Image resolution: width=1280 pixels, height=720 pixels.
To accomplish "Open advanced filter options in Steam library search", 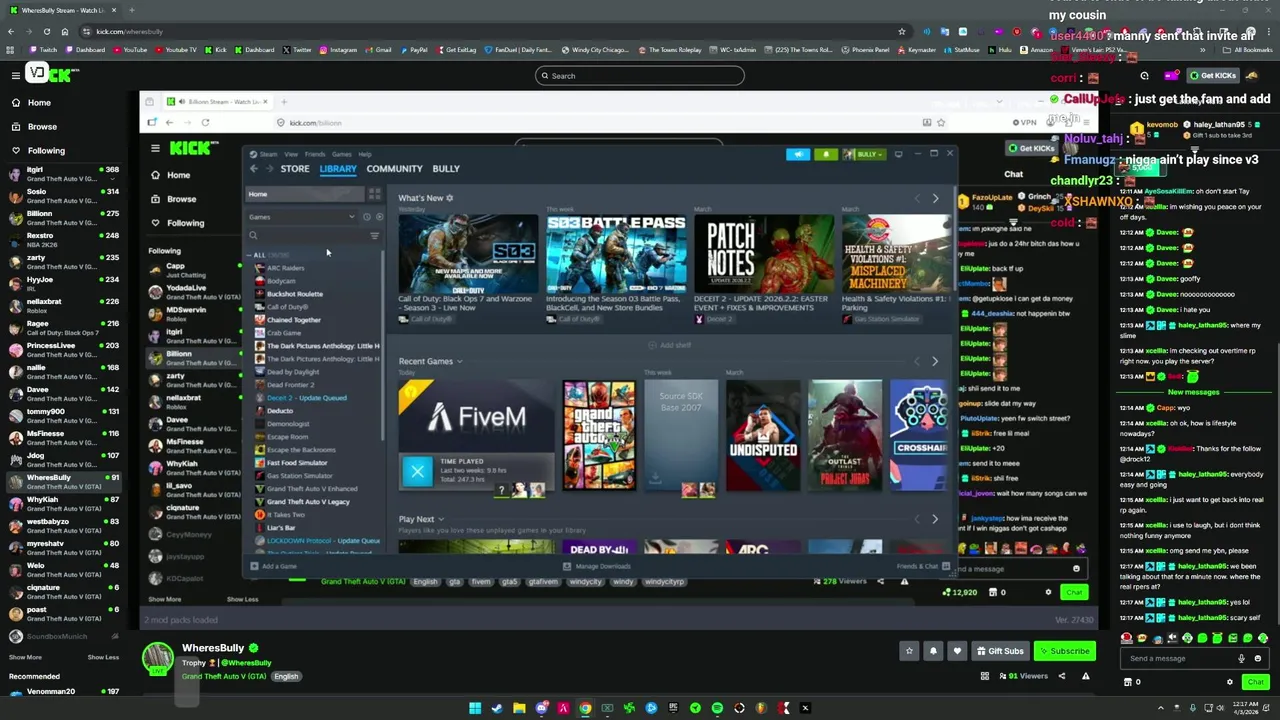I will (374, 236).
